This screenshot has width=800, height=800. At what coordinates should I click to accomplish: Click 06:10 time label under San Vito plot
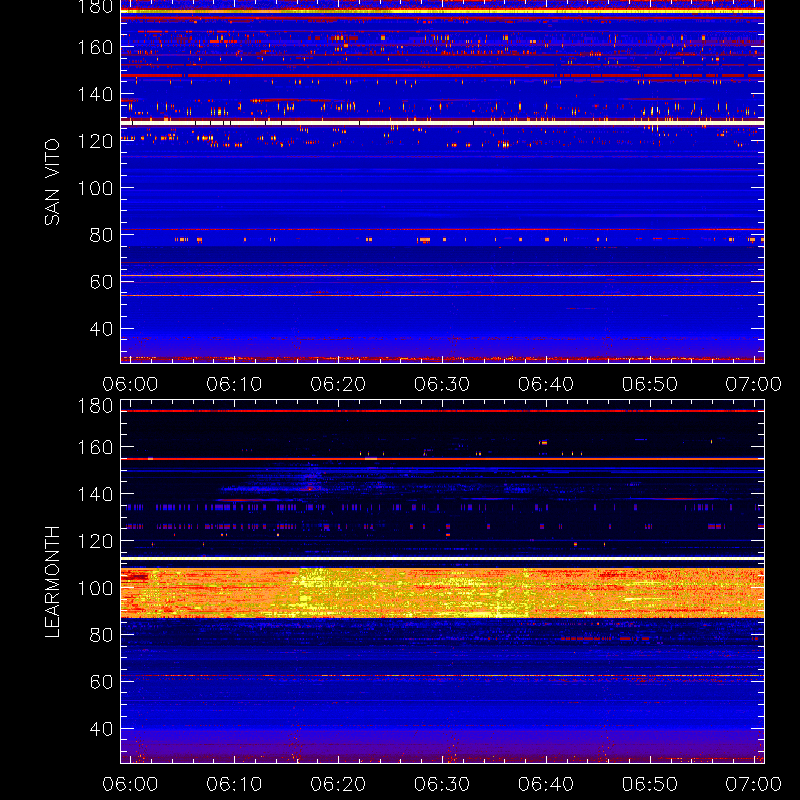pyautogui.click(x=234, y=384)
